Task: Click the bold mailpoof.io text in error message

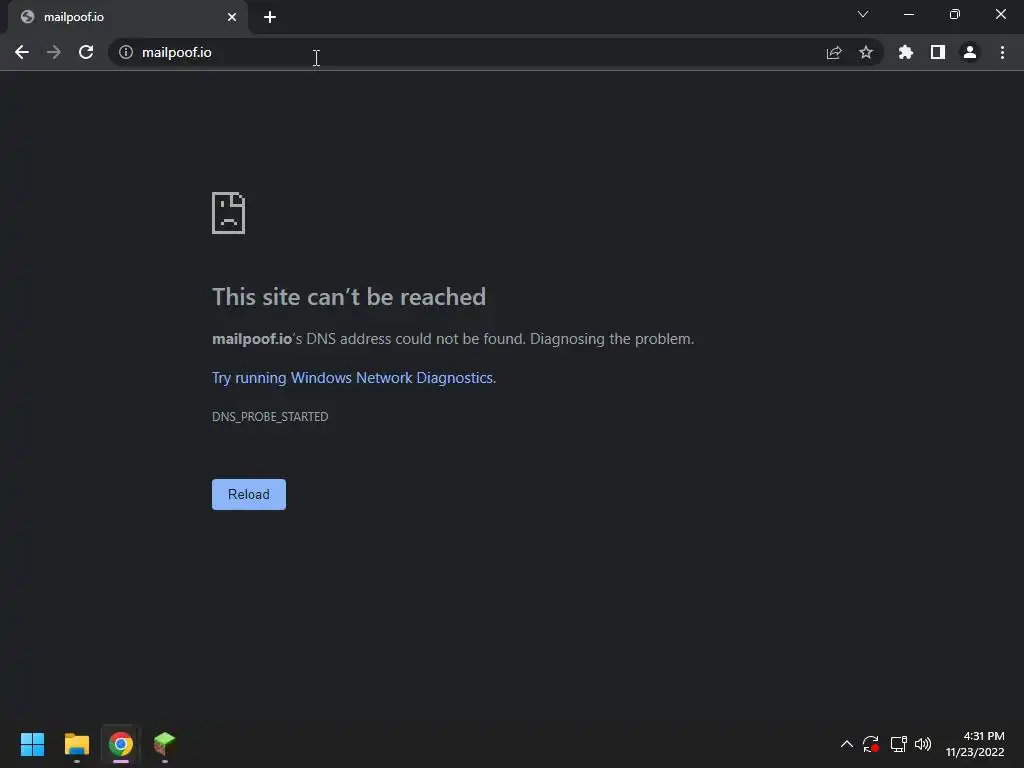Action: click(252, 339)
